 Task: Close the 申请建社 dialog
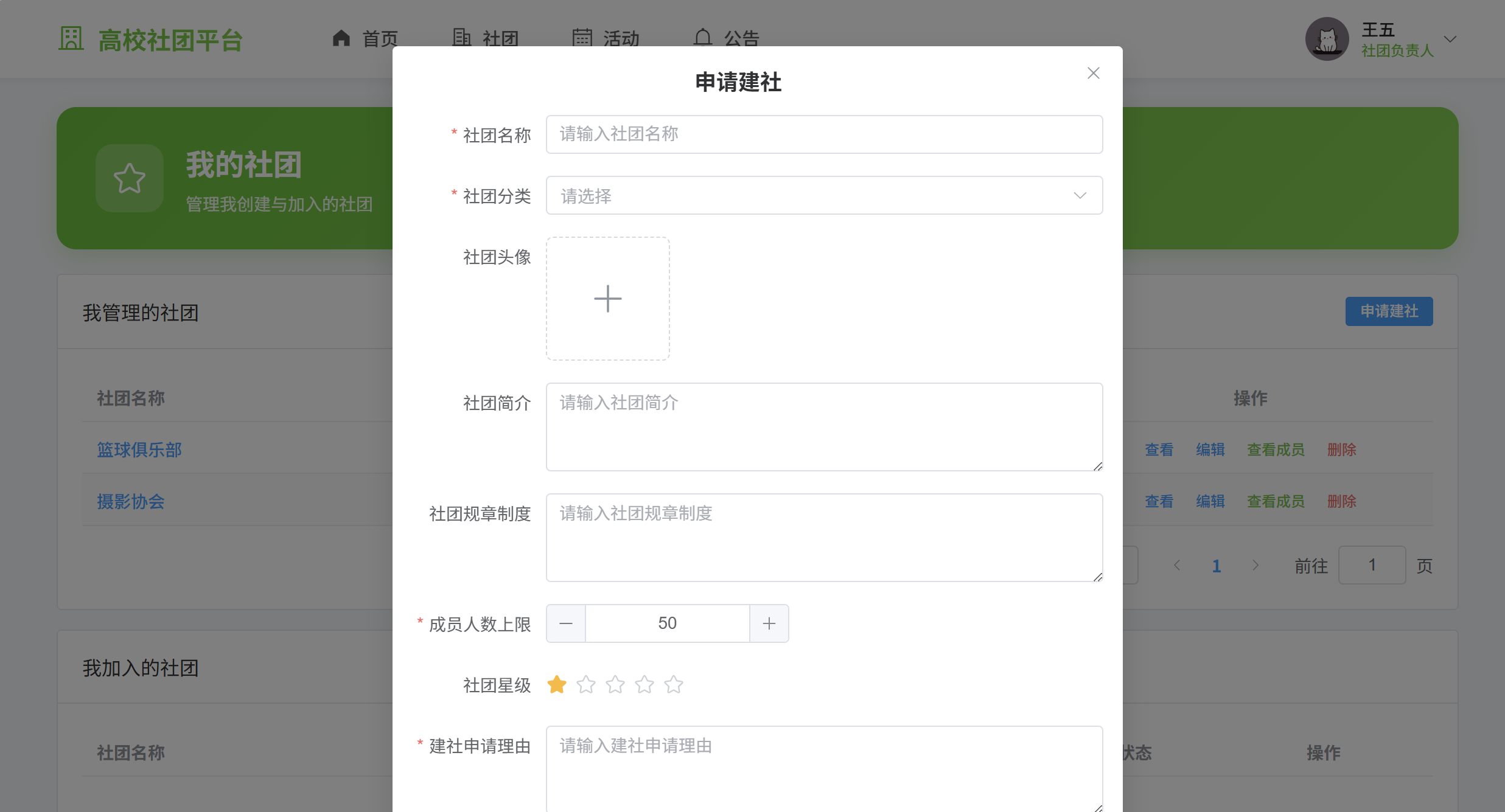[1093, 73]
